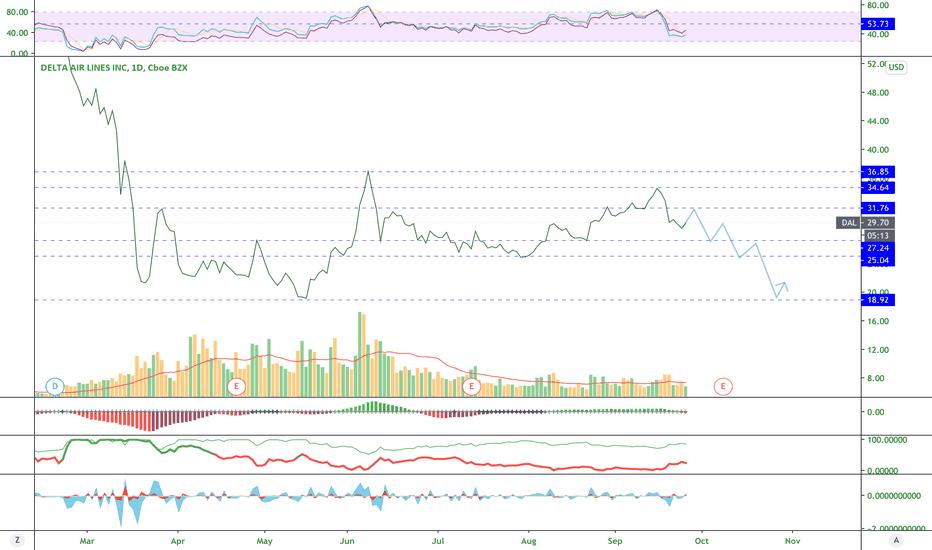
Task: Click the 'Jul' date label on time axis
Action: [437, 541]
